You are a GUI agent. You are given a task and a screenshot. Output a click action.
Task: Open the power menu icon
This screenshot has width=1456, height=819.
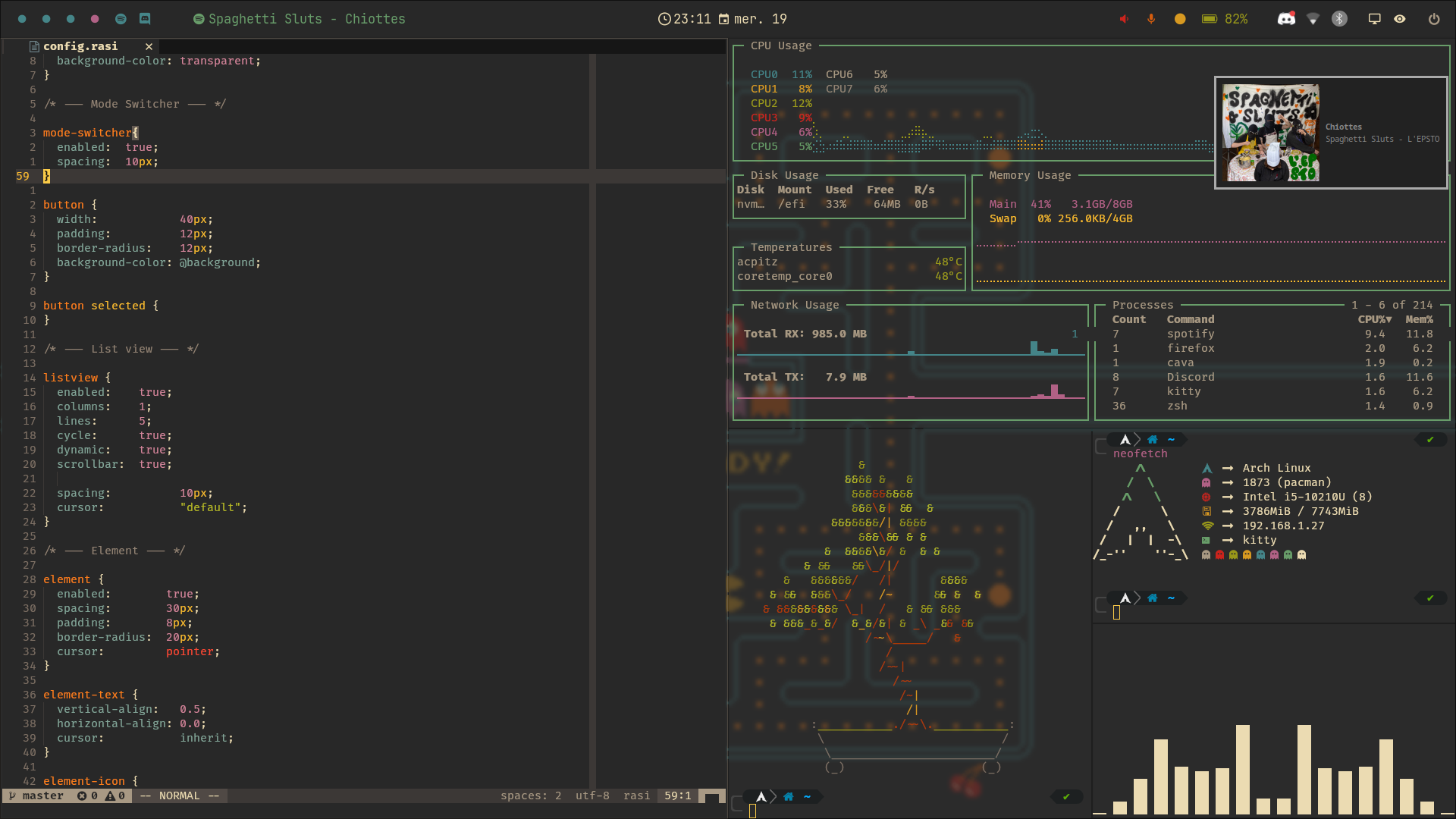[x=1434, y=19]
